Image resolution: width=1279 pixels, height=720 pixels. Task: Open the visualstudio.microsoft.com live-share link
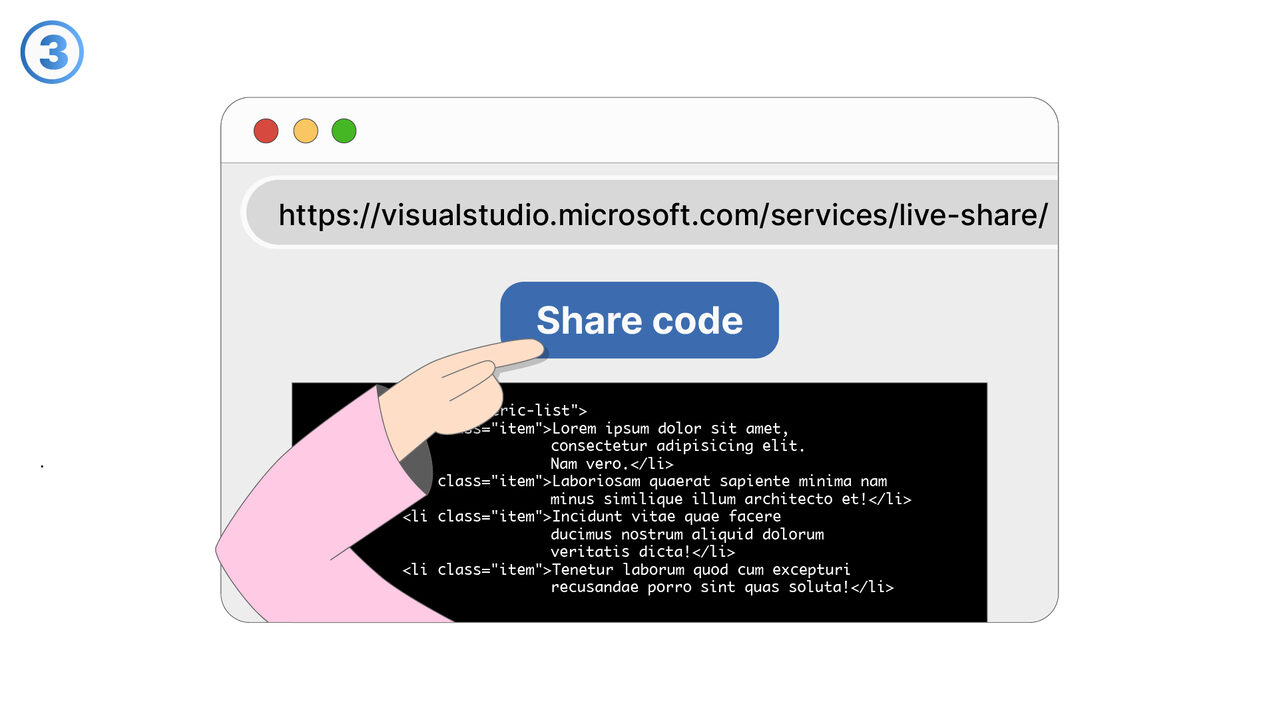[x=662, y=214]
